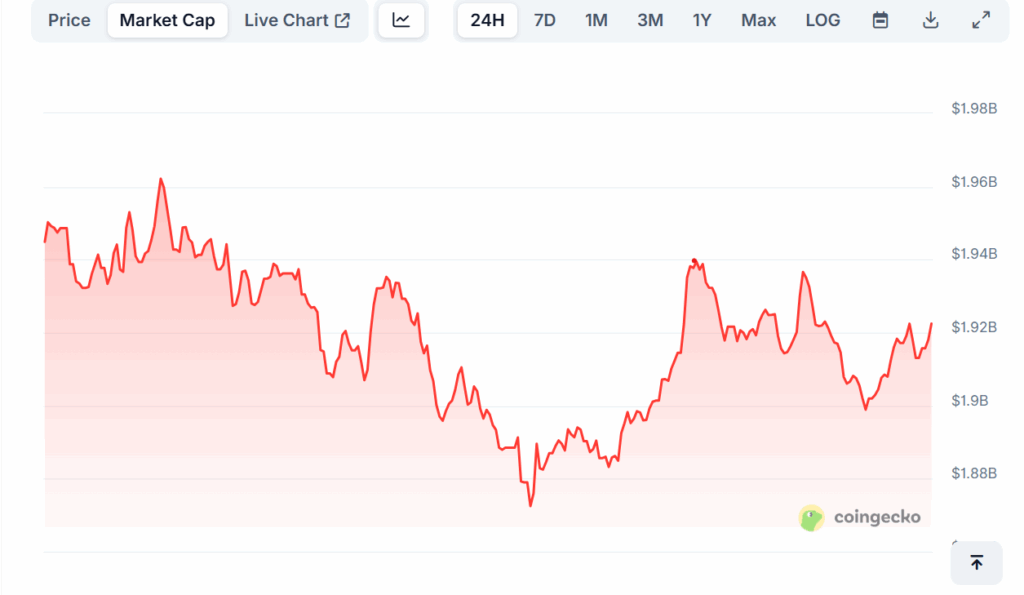The width and height of the screenshot is (1024, 595).
Task: Switch chart range to 7D
Action: (545, 20)
